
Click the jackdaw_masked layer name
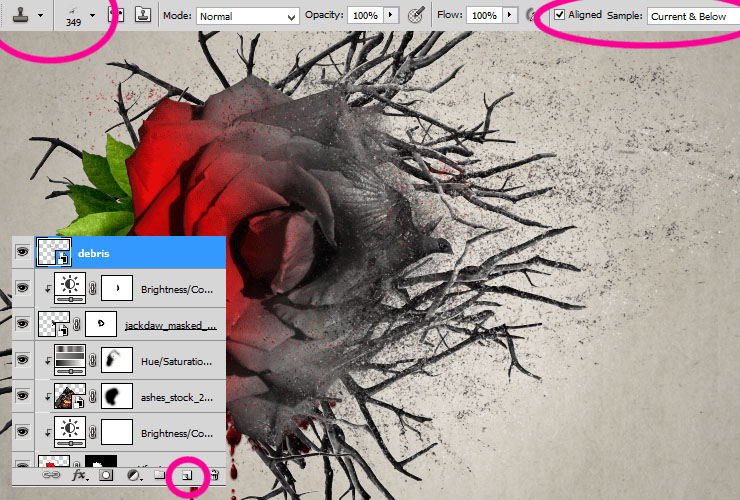171,325
